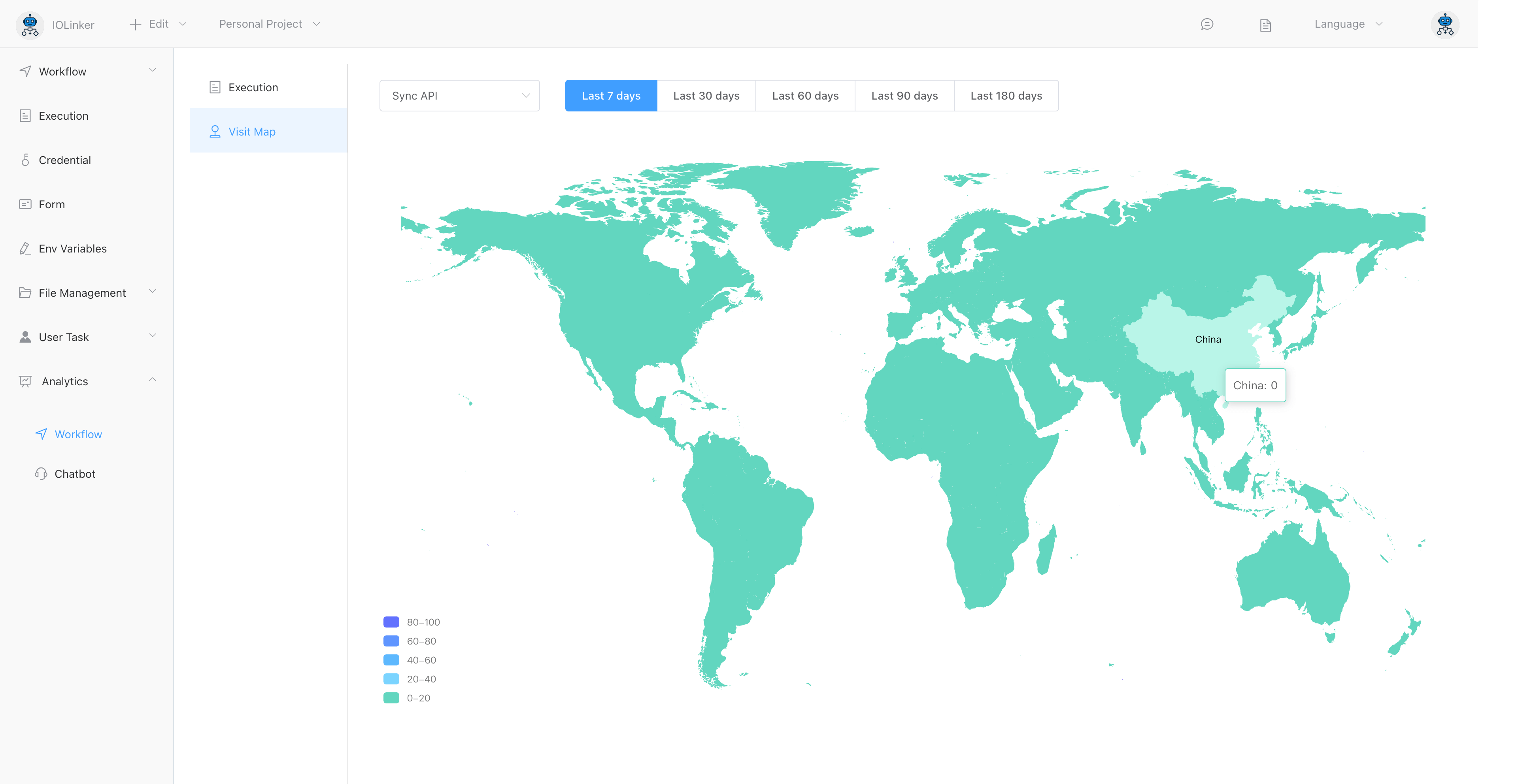Switch to the Last 90 days range

point(904,95)
